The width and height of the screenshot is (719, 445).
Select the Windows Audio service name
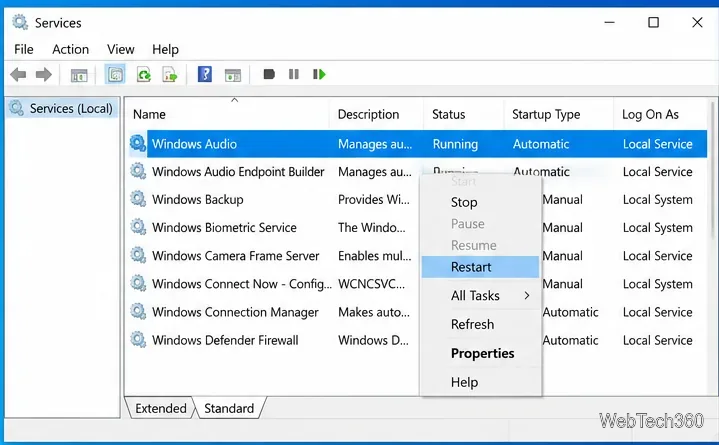[x=194, y=144]
